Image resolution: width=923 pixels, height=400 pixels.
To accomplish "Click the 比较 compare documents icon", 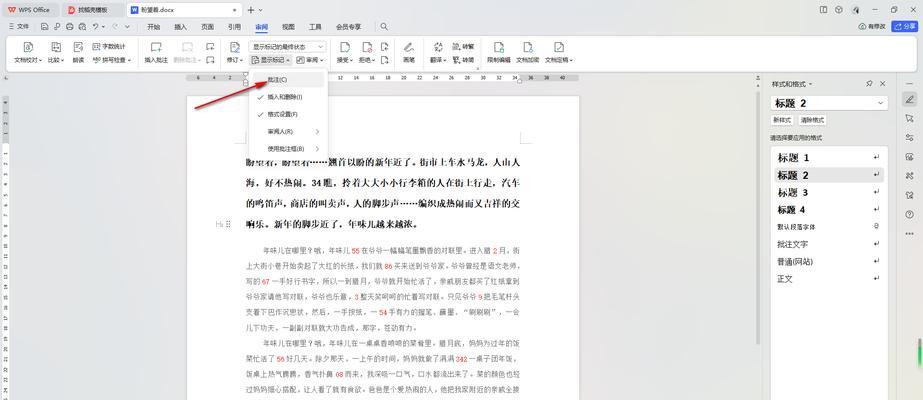I will pyautogui.click(x=56, y=48).
